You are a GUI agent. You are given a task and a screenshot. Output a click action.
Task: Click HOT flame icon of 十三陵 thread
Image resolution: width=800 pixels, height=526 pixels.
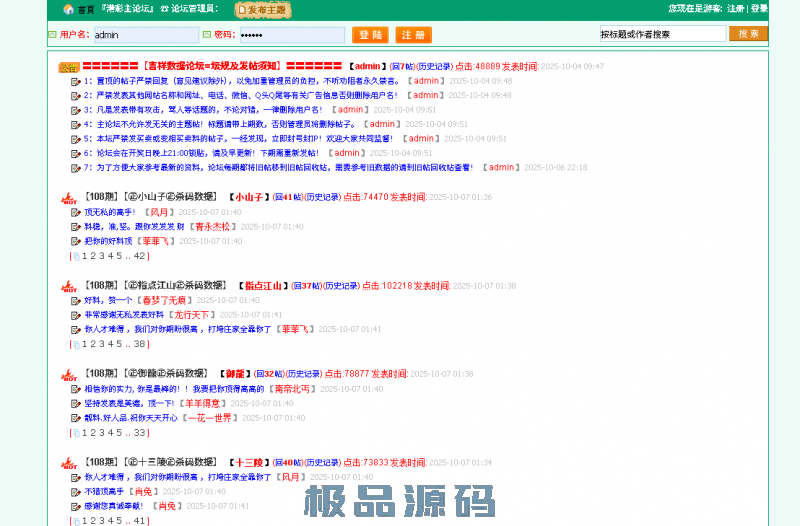[69, 464]
